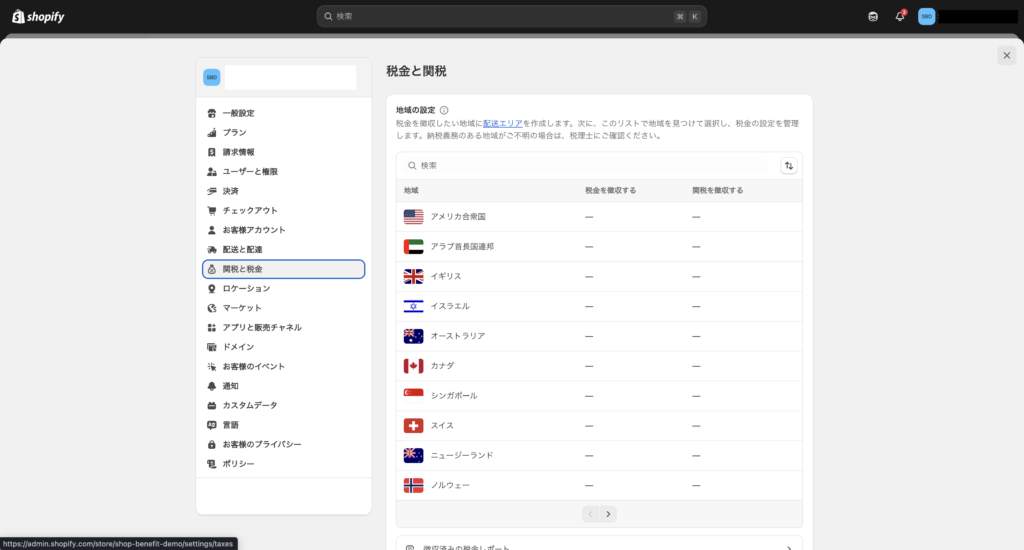Click the ロケーション pin icon
The width and height of the screenshot is (1024, 550).
pyautogui.click(x=212, y=289)
